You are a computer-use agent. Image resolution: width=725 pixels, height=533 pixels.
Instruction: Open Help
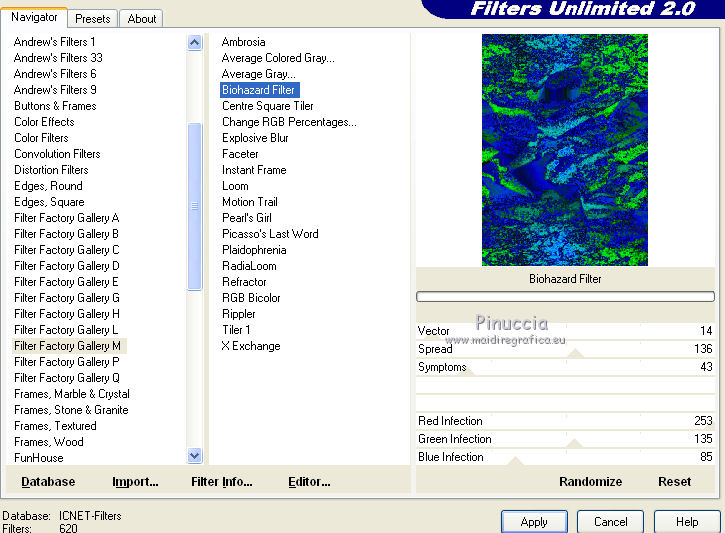[687, 522]
